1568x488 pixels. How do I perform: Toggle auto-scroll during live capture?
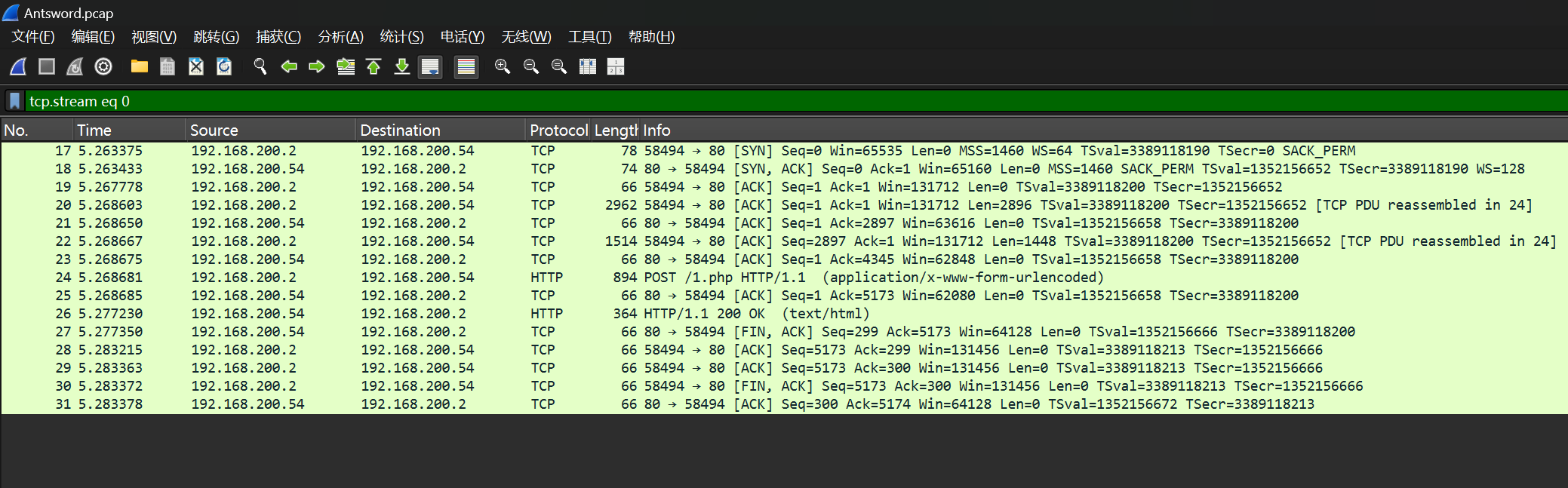(x=430, y=67)
